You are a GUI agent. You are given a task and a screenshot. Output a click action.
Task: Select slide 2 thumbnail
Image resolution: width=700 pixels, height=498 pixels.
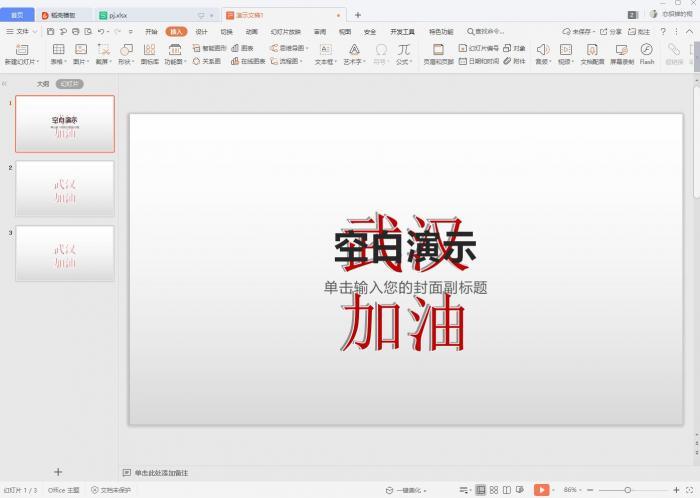pyautogui.click(x=65, y=189)
